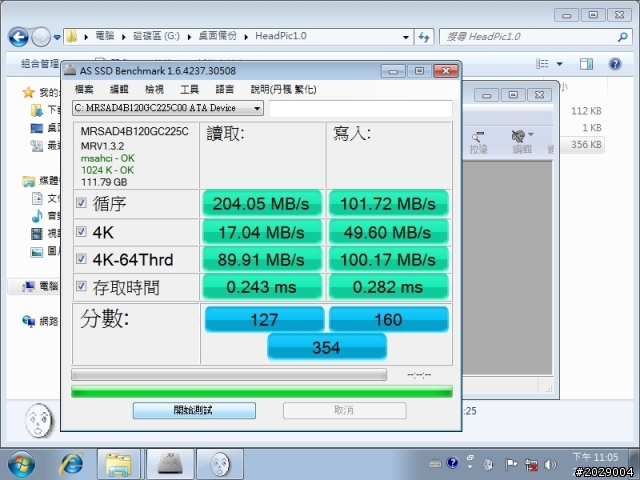Open the Windows Start button
This screenshot has width=640, height=480.
pyautogui.click(x=21, y=464)
